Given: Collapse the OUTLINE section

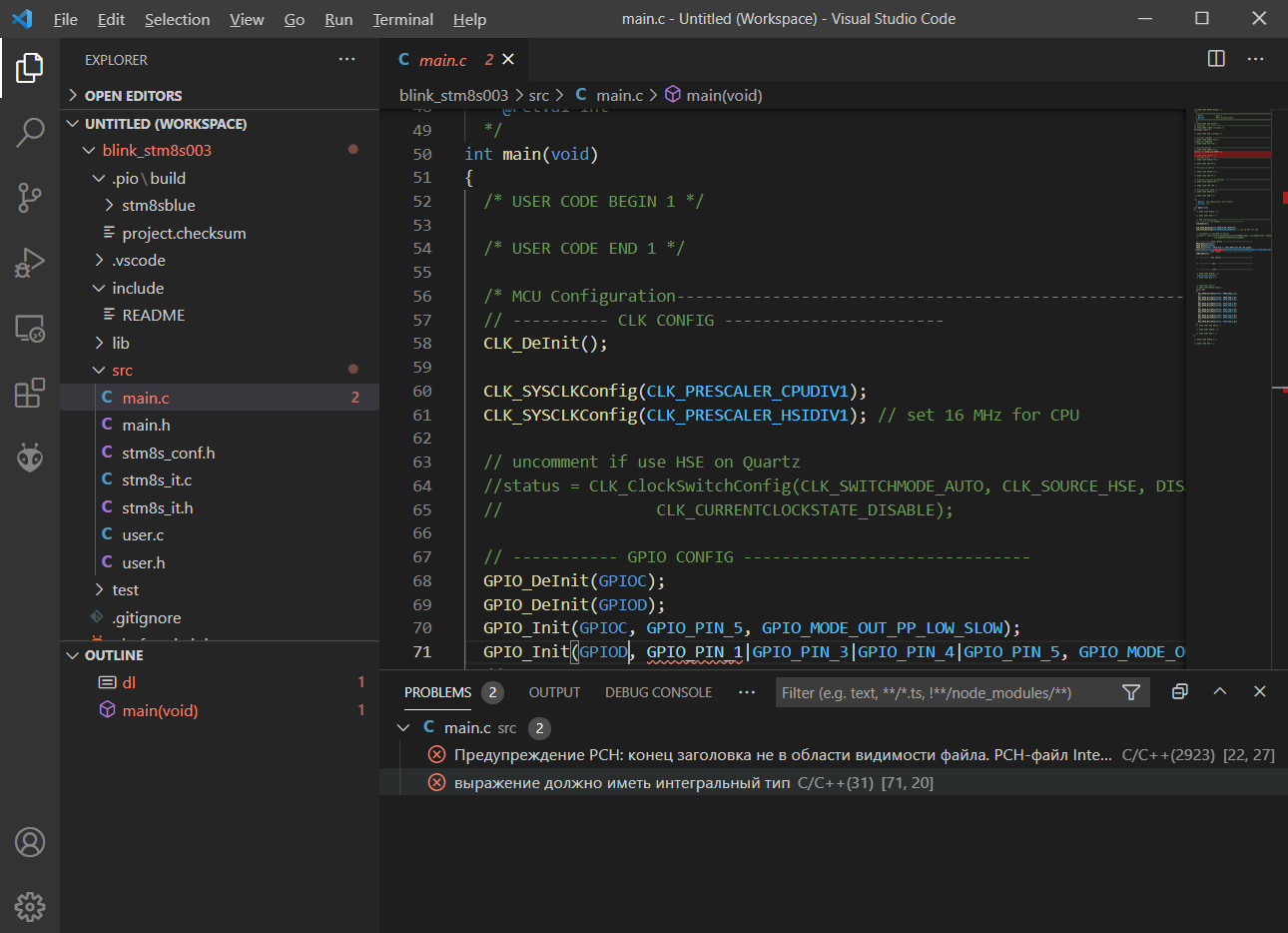Looking at the screenshot, I should pyautogui.click(x=114, y=655).
